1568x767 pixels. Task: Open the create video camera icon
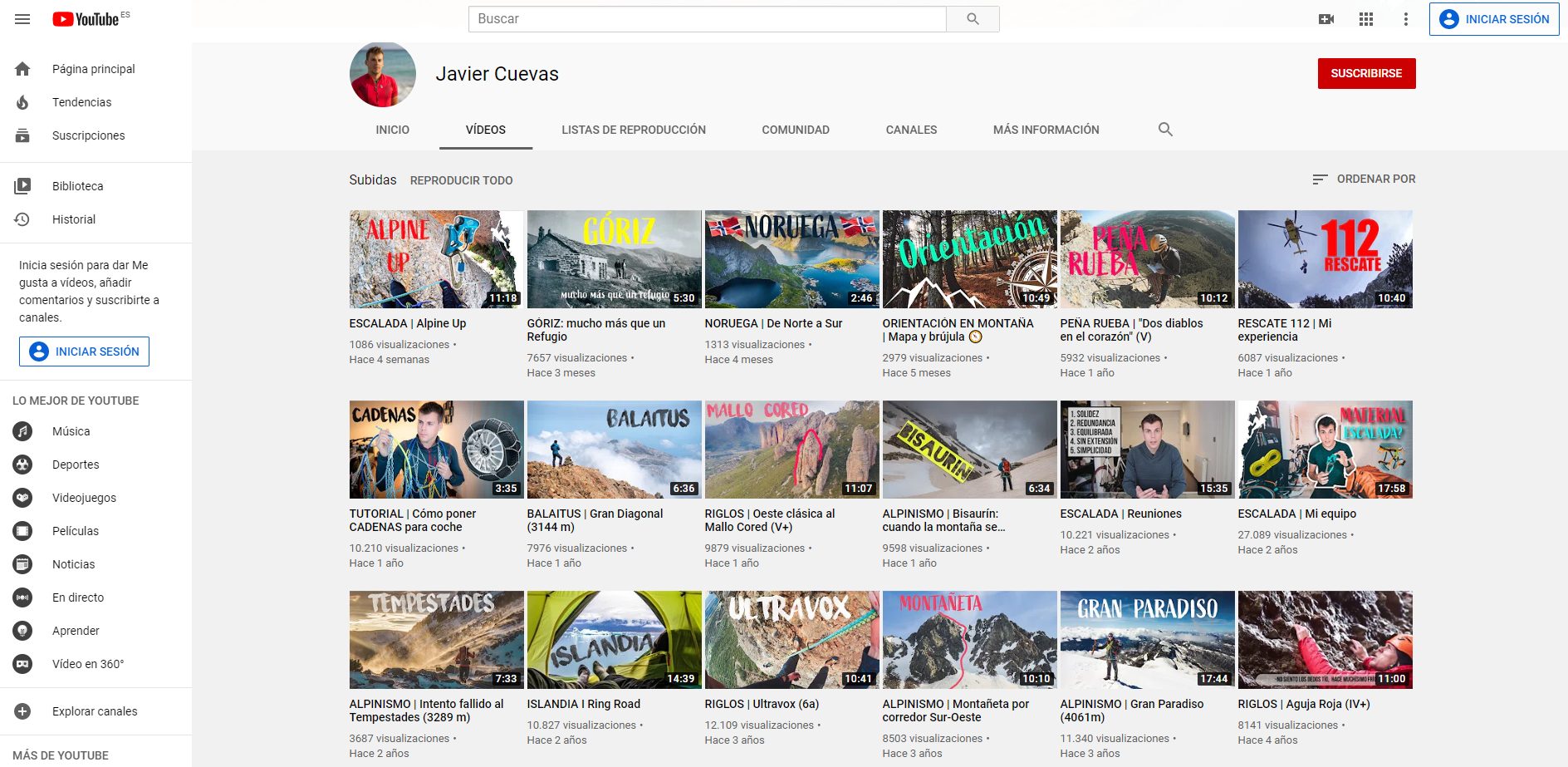coord(1326,19)
